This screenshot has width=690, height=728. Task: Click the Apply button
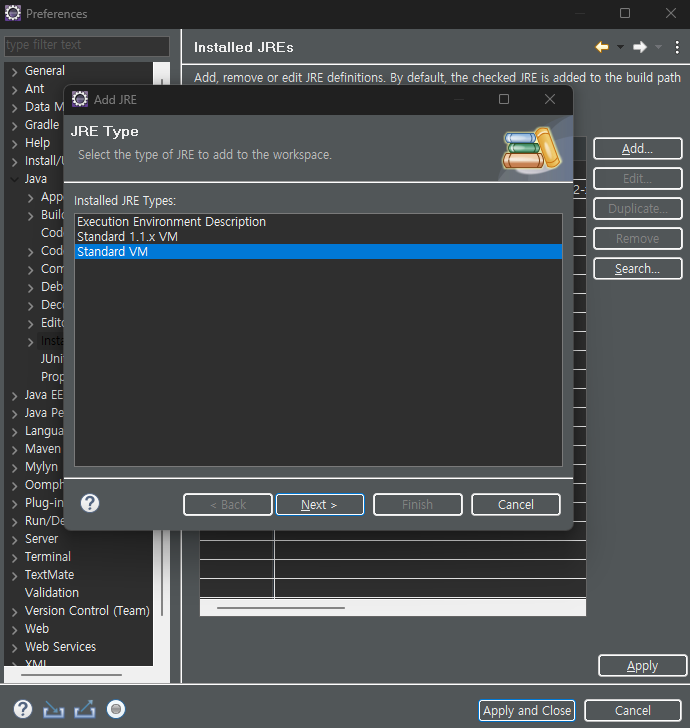(643, 666)
